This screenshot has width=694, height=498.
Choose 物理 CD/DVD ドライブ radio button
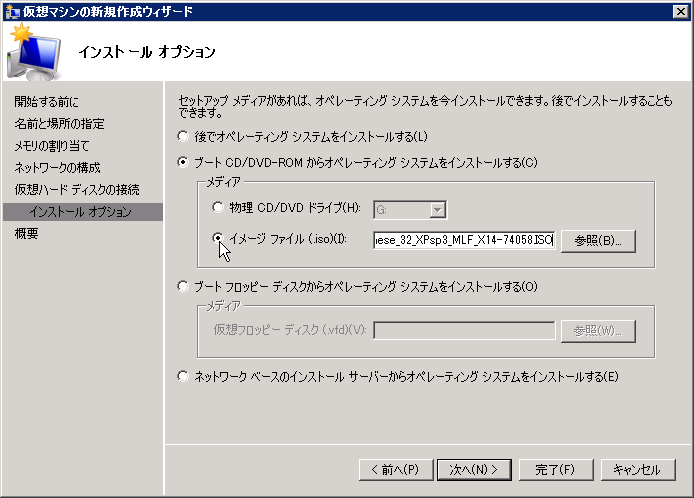[218, 207]
